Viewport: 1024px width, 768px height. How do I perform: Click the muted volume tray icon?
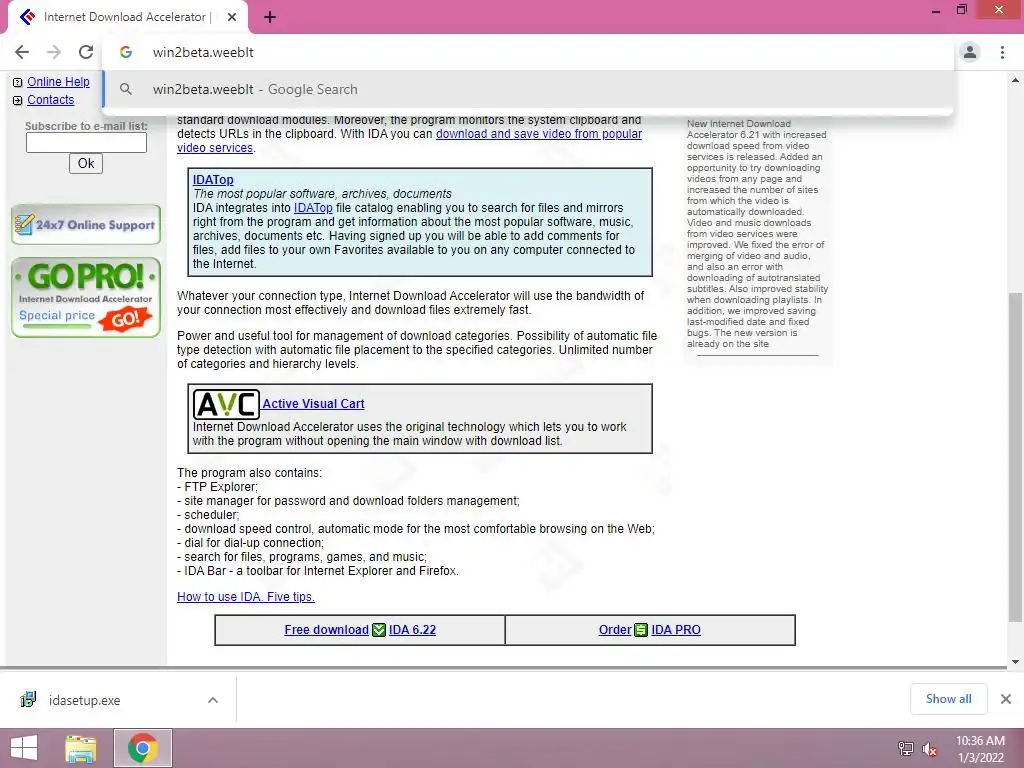930,749
